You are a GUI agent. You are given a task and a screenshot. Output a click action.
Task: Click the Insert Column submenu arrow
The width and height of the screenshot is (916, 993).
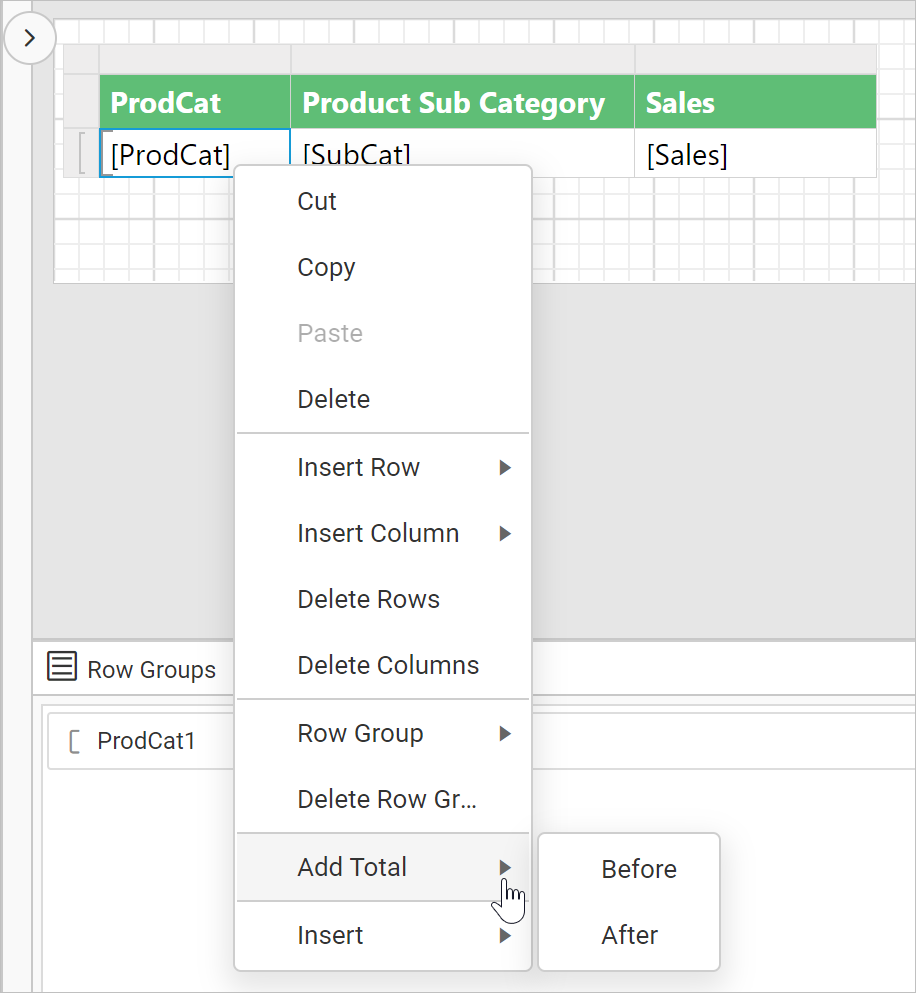505,533
